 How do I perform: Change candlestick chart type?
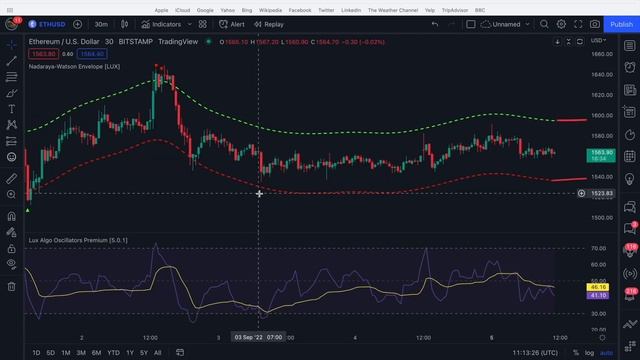(124, 24)
